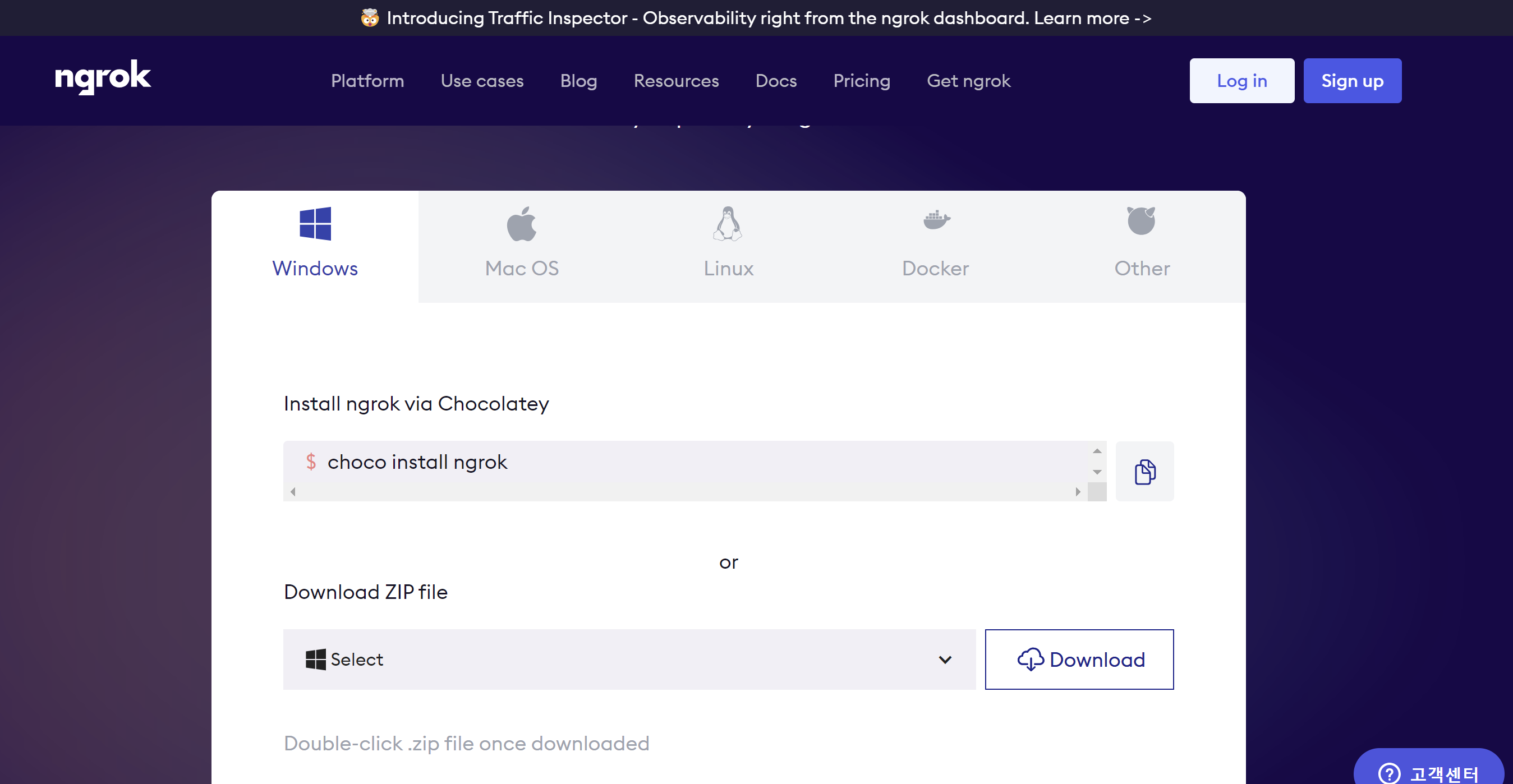Click 'Double-click .zip file once downloaded' text

point(466,744)
